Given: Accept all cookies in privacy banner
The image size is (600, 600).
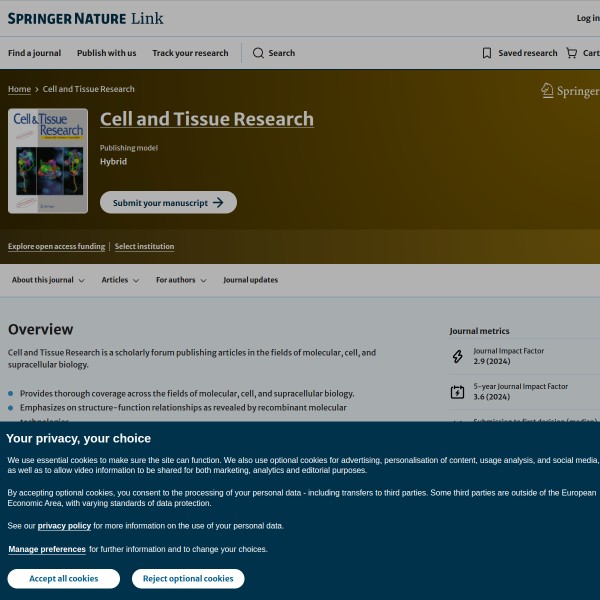Looking at the screenshot, I should point(63,578).
